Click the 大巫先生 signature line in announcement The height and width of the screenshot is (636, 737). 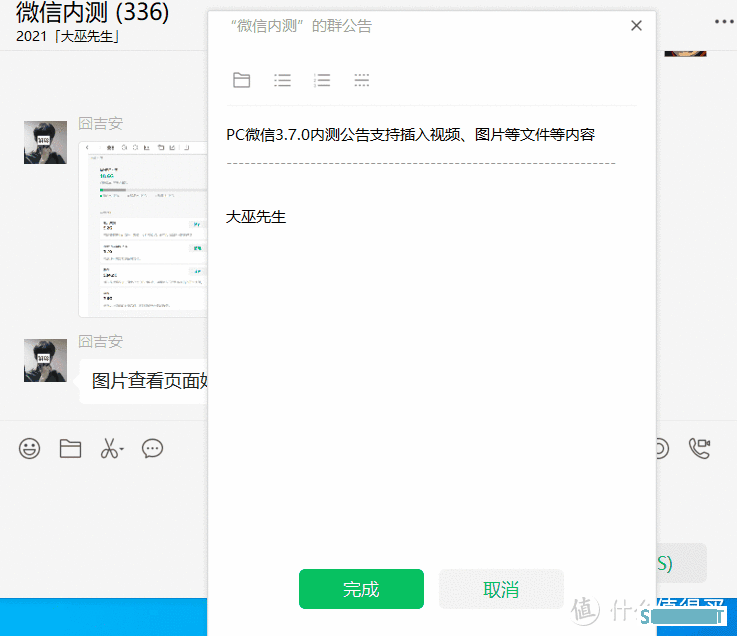256,217
